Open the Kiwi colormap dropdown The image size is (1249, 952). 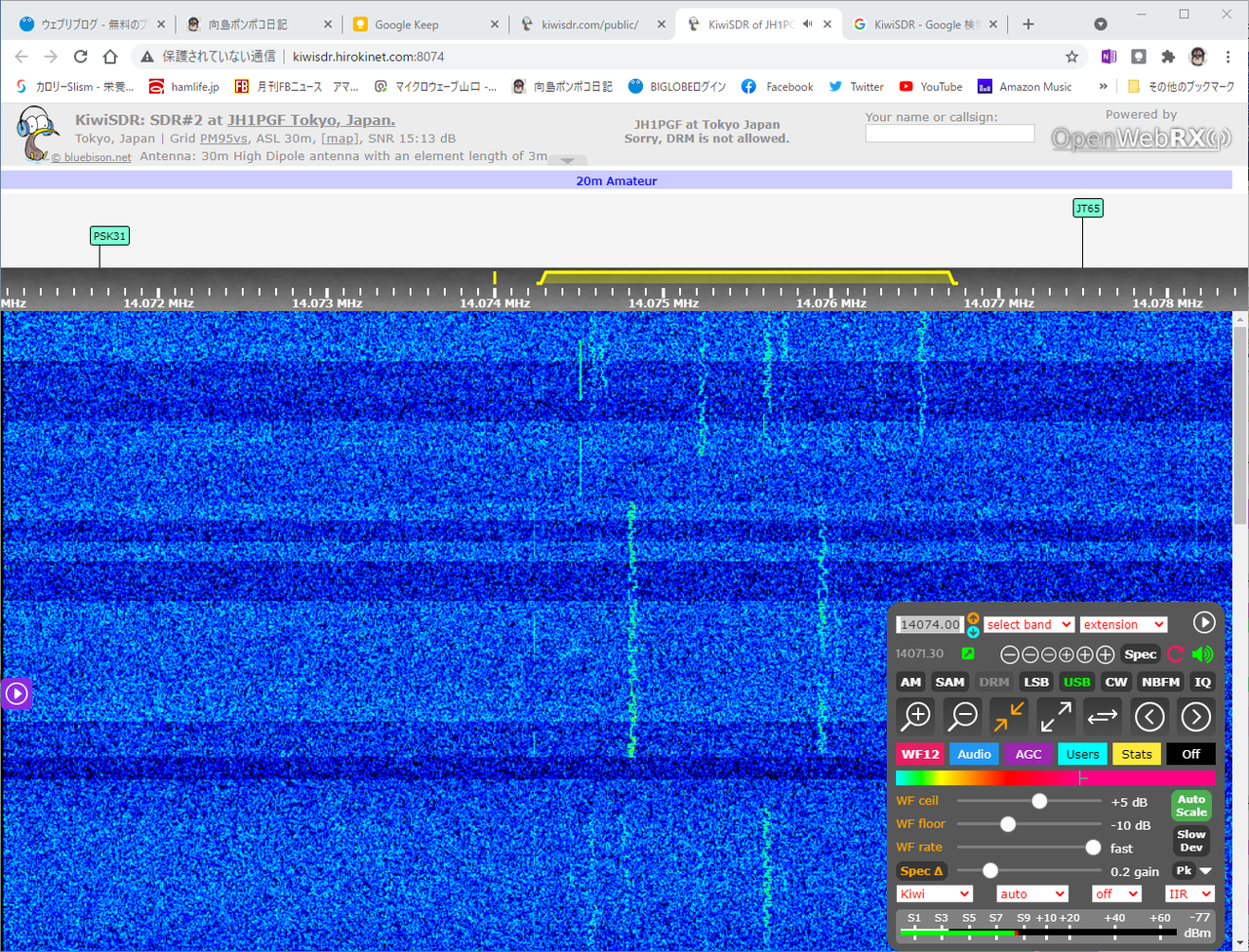935,893
